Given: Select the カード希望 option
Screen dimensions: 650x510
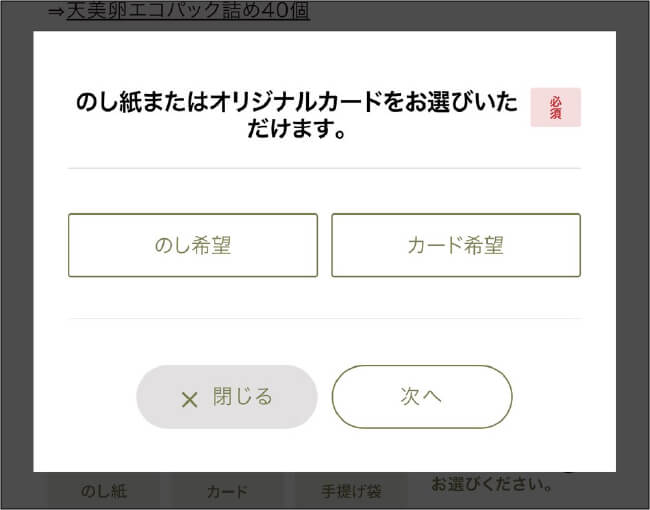Looking at the screenshot, I should pyautogui.click(x=456, y=245).
